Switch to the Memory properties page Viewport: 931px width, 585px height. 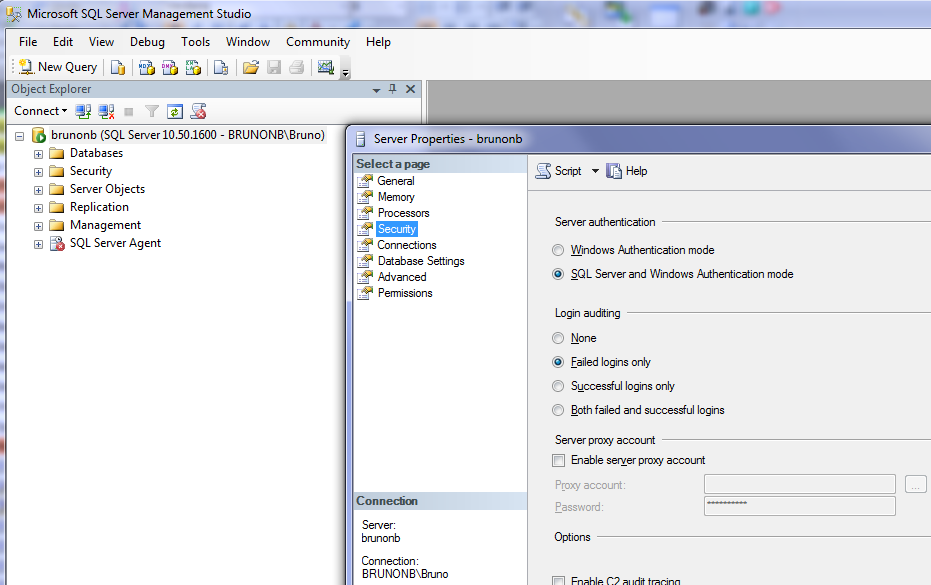tap(396, 197)
